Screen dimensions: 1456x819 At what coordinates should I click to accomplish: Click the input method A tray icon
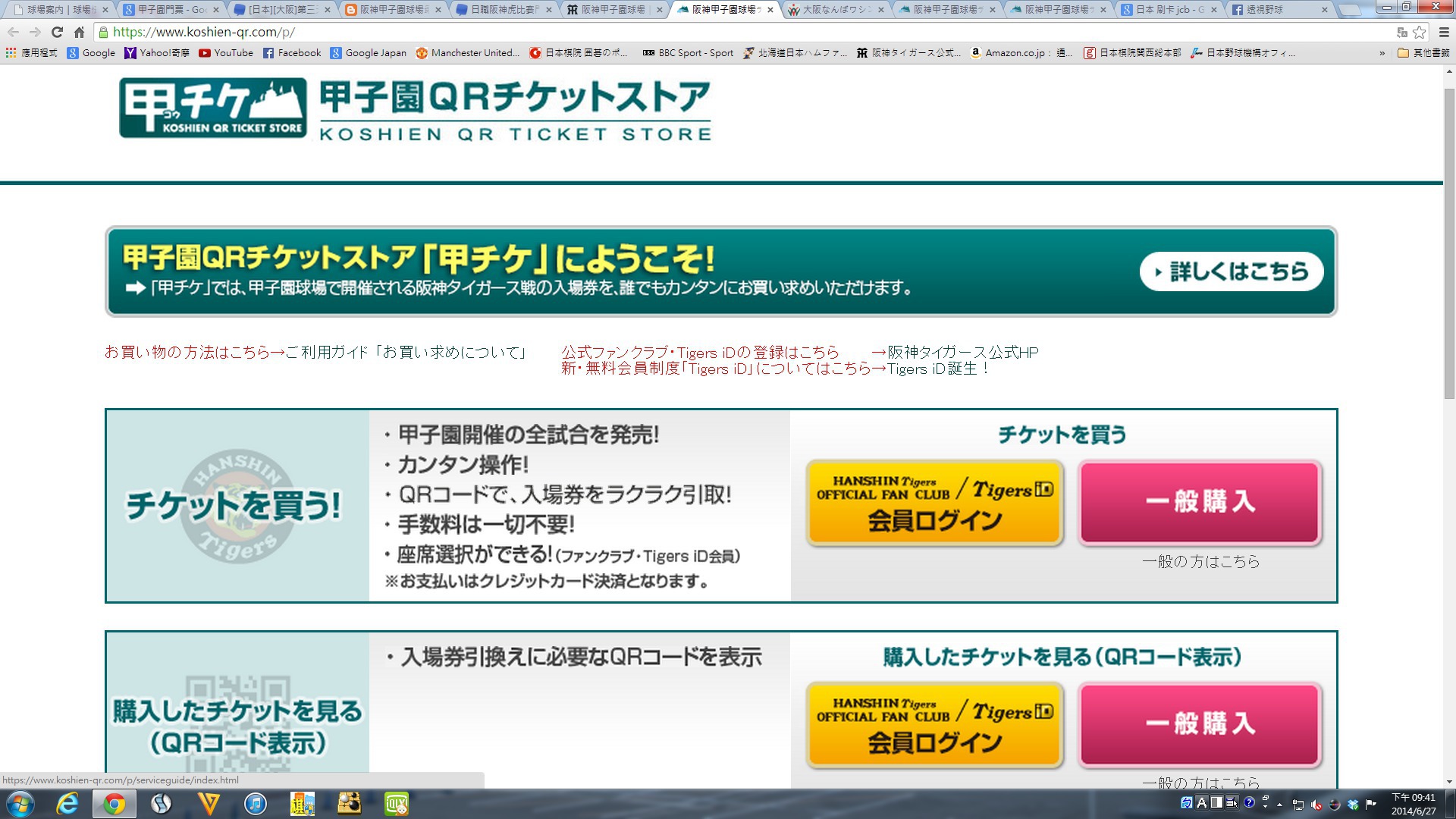click(1202, 802)
